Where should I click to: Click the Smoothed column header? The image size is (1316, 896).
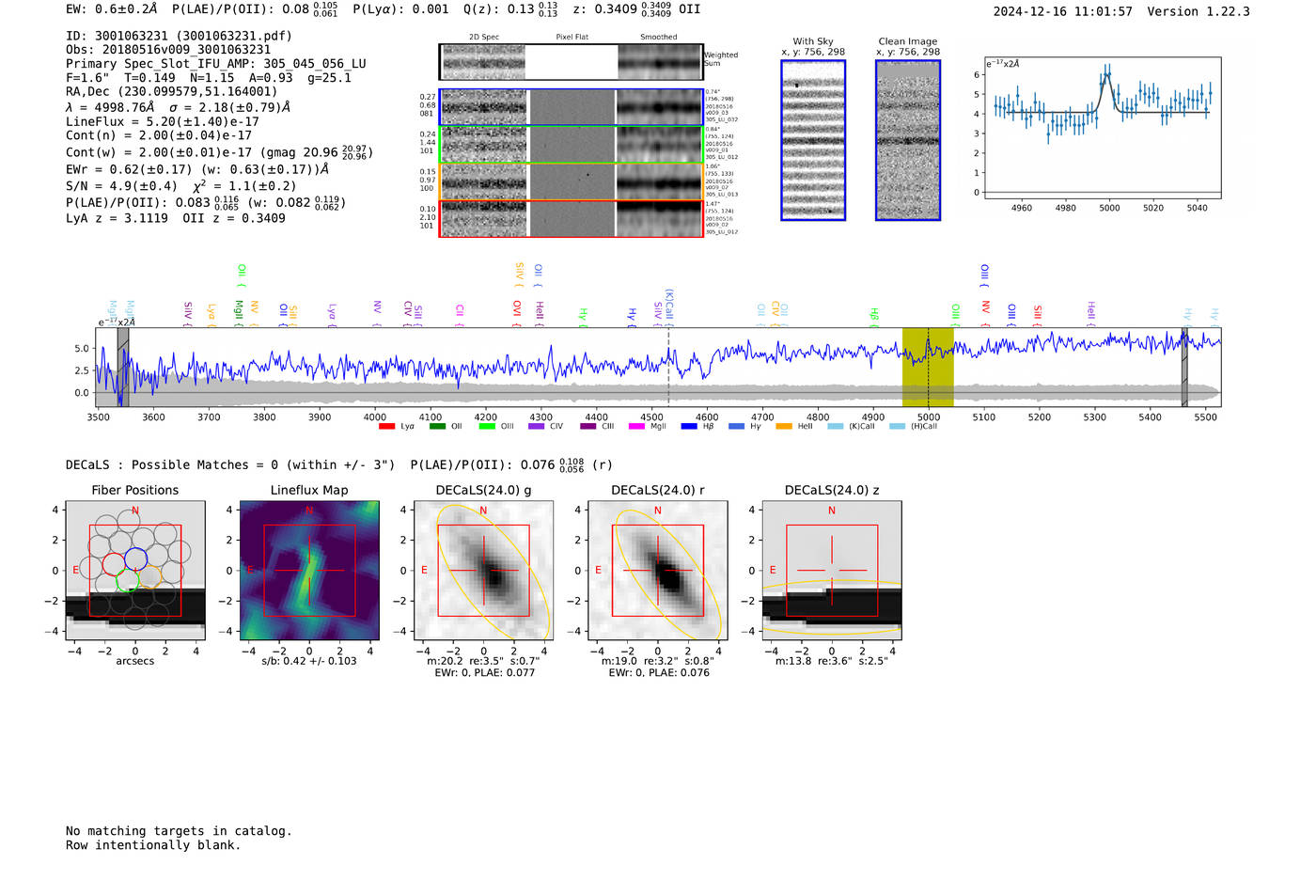click(x=659, y=38)
